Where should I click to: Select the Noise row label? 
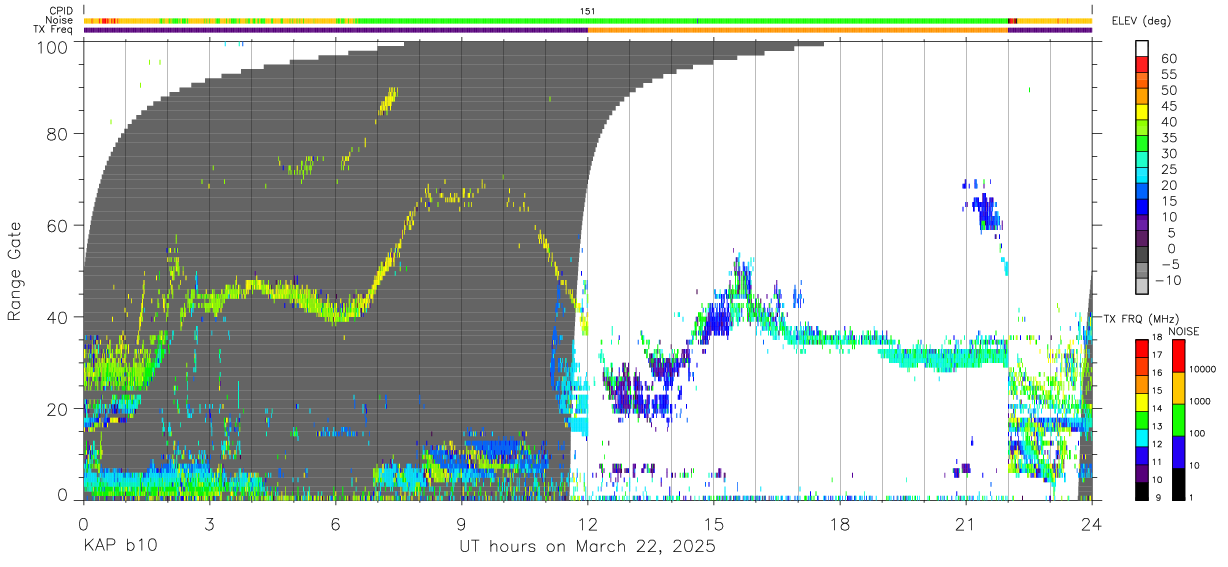(59, 20)
